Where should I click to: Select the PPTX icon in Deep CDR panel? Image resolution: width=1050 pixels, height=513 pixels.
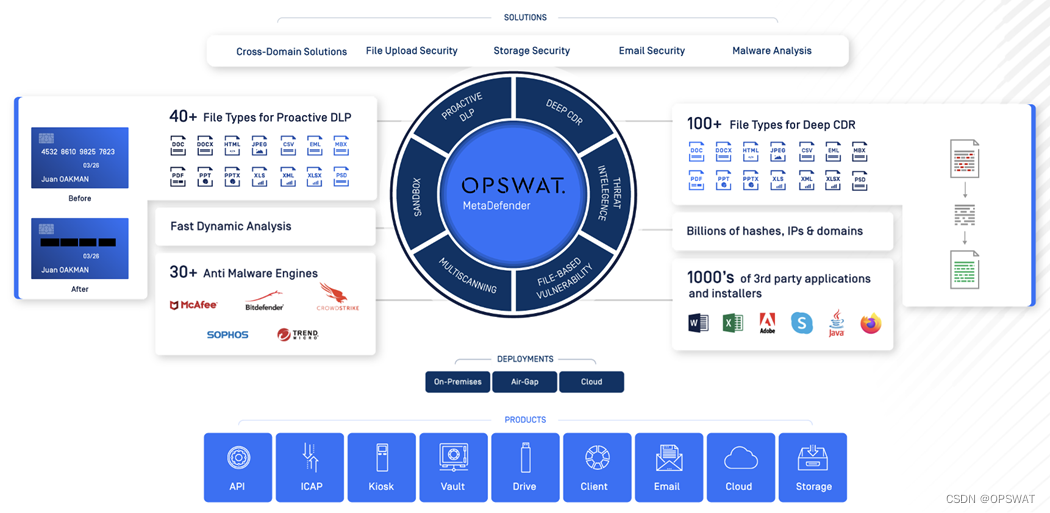(750, 180)
